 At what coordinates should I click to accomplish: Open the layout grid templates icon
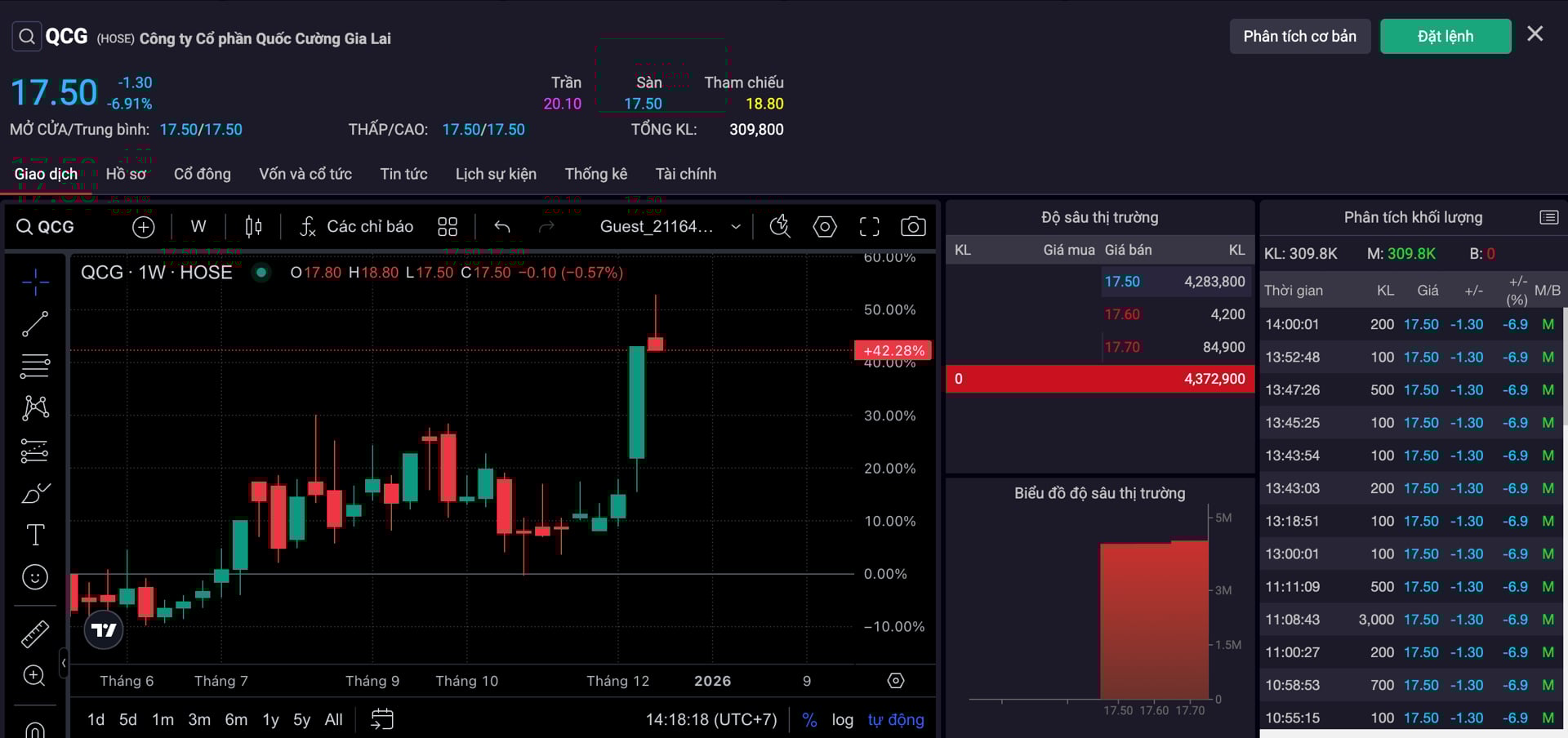pos(448,227)
